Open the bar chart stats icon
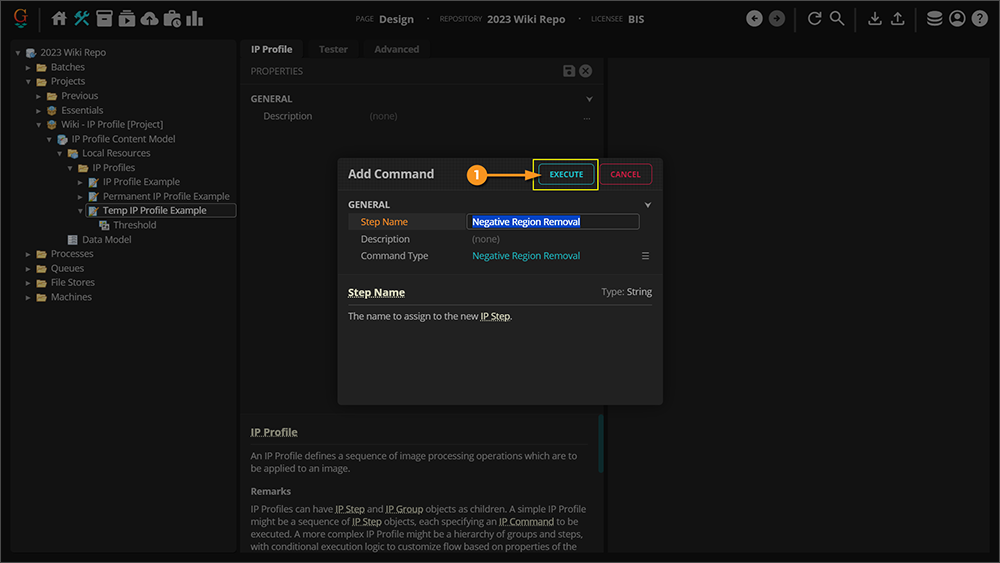Viewport: 1000px width, 563px height. 194,18
